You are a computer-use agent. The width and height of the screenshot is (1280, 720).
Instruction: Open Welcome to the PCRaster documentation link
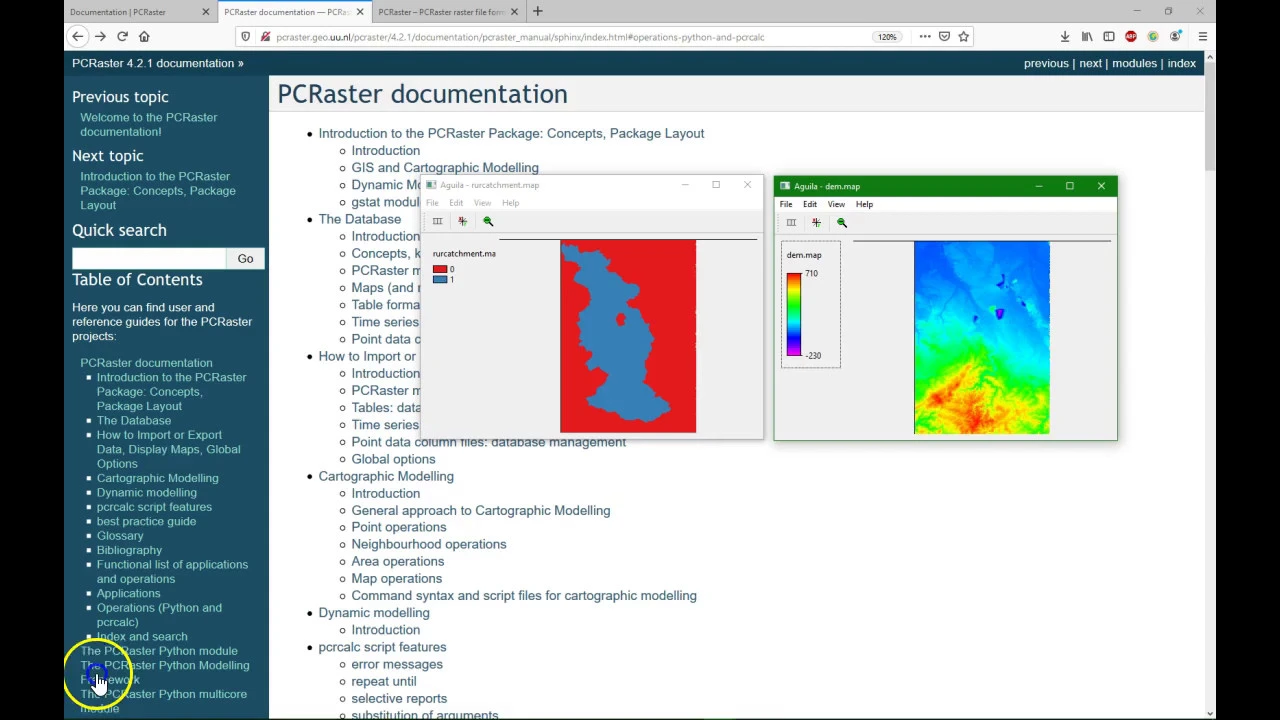(x=148, y=124)
